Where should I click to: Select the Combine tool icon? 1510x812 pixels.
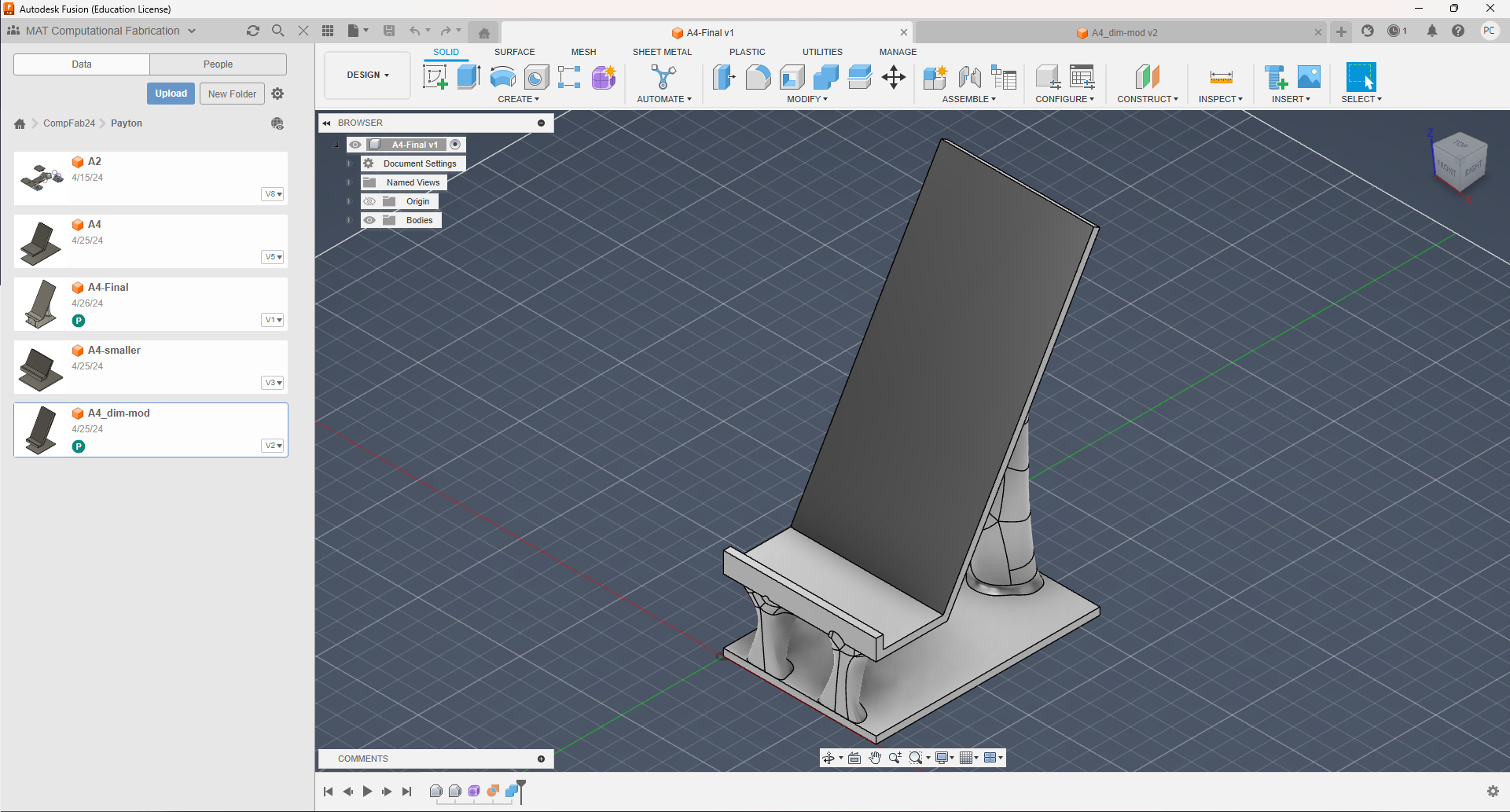coord(826,77)
